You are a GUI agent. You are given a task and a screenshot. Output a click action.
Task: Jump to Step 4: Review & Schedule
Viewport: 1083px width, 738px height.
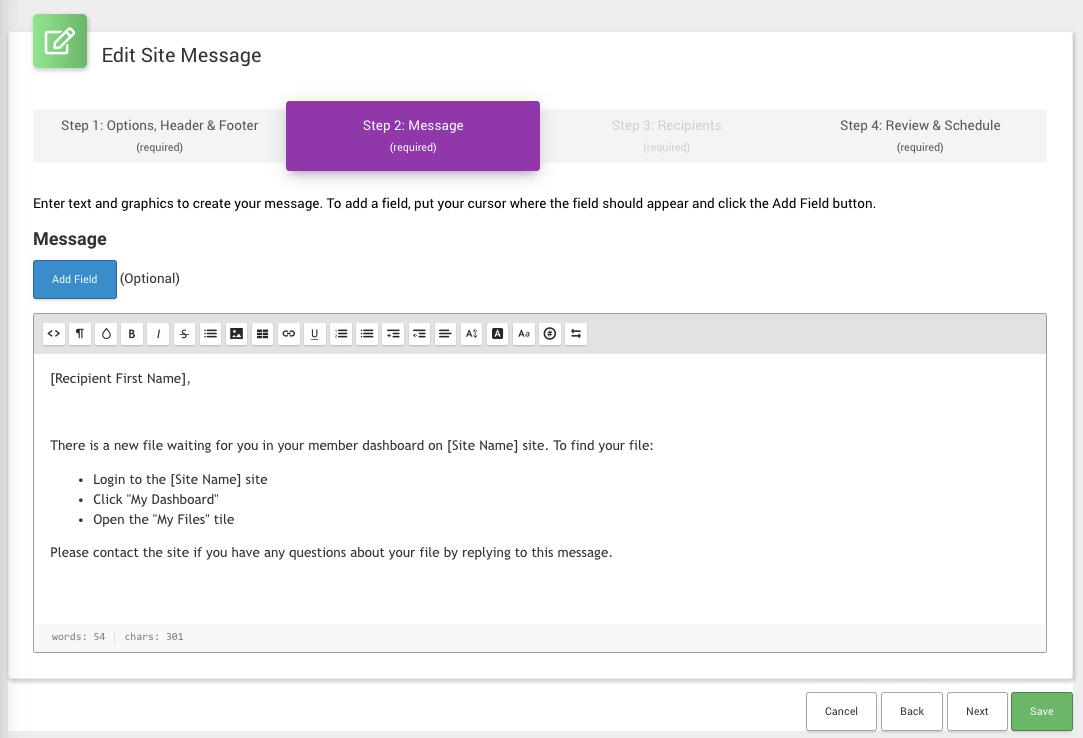click(919, 135)
